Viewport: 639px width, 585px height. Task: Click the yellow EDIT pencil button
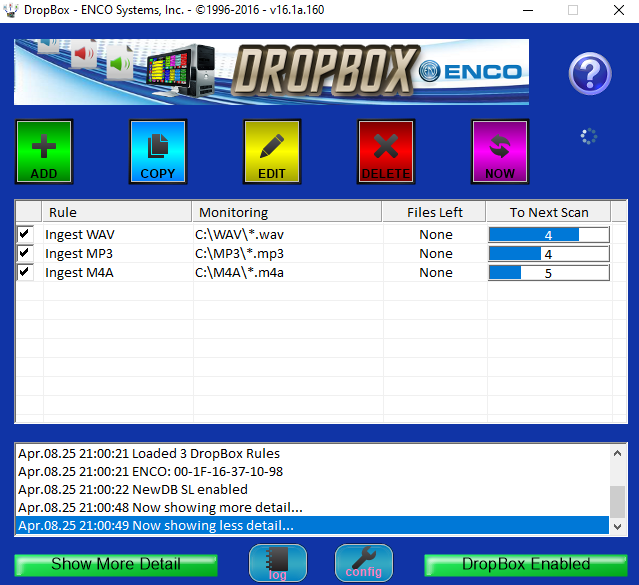[272, 152]
